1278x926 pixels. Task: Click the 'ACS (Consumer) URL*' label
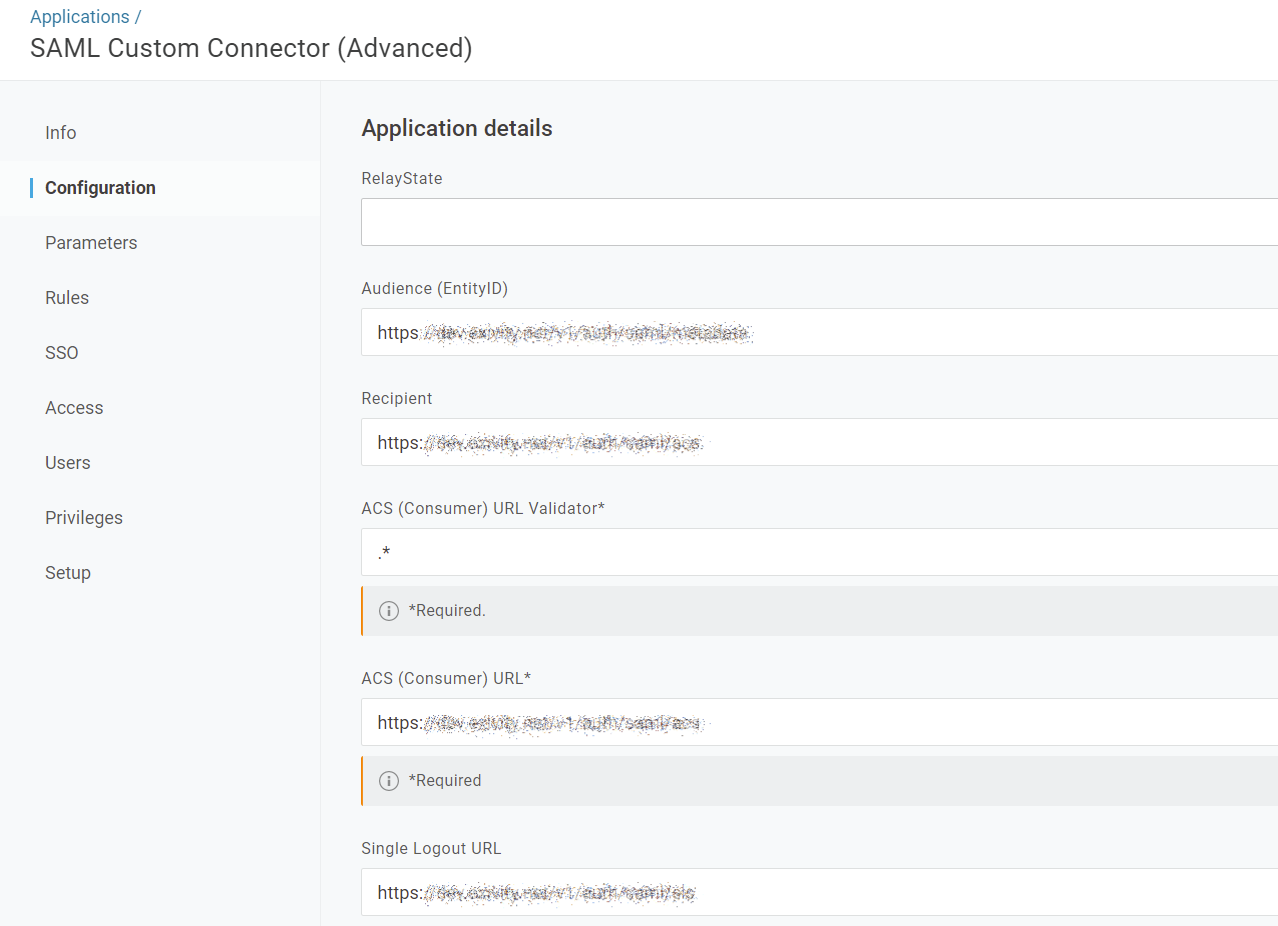tap(446, 678)
